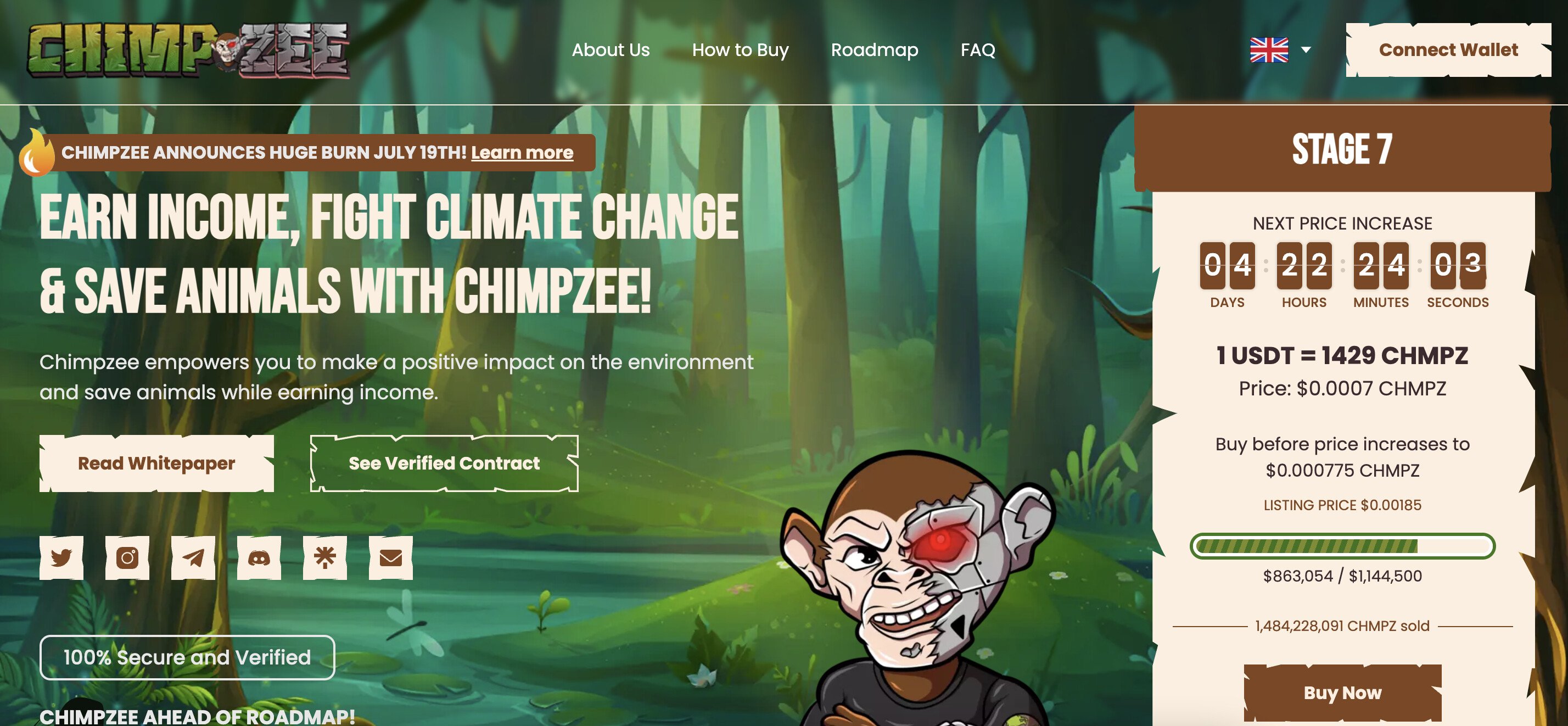Open the asterisk Linktree icon

click(x=325, y=557)
